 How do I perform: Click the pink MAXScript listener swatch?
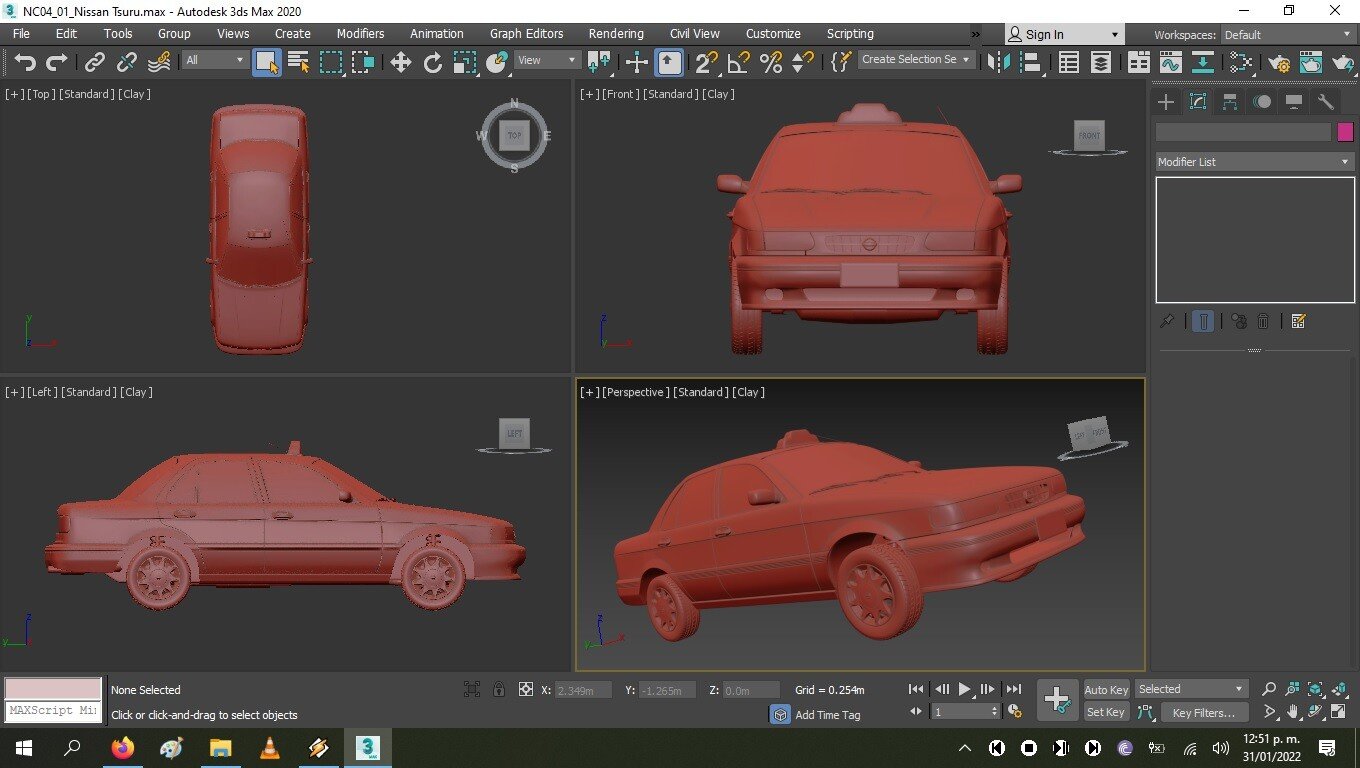(53, 689)
